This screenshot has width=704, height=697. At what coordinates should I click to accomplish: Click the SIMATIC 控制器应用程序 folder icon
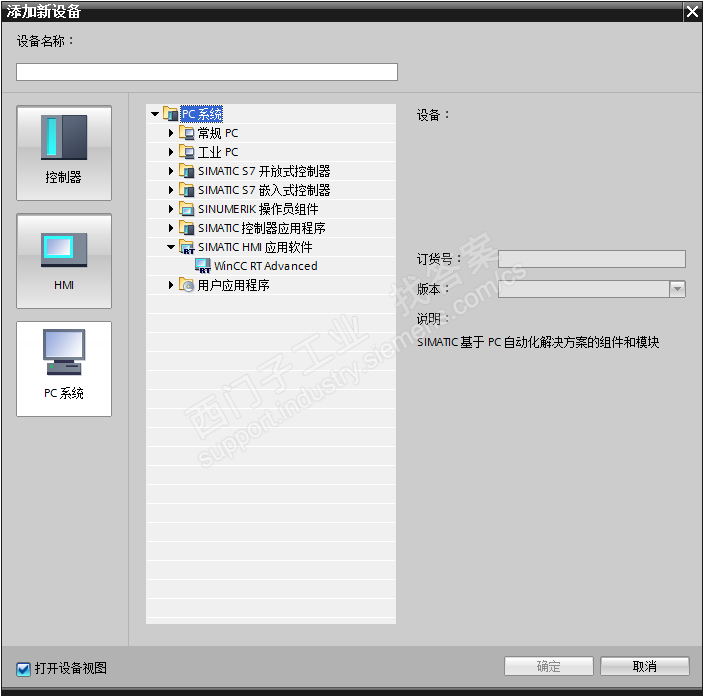click(x=186, y=228)
